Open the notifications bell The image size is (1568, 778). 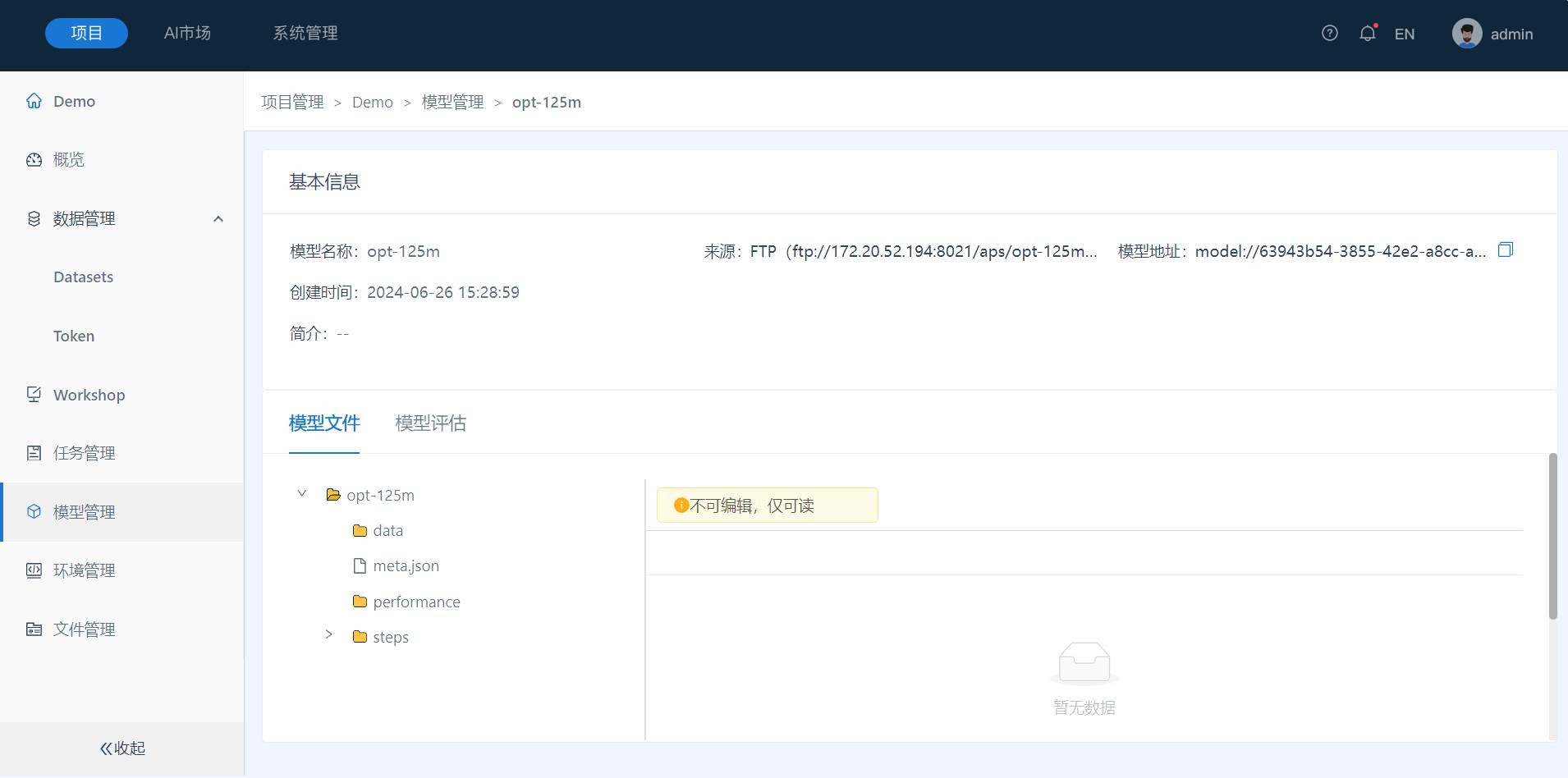click(x=1367, y=33)
